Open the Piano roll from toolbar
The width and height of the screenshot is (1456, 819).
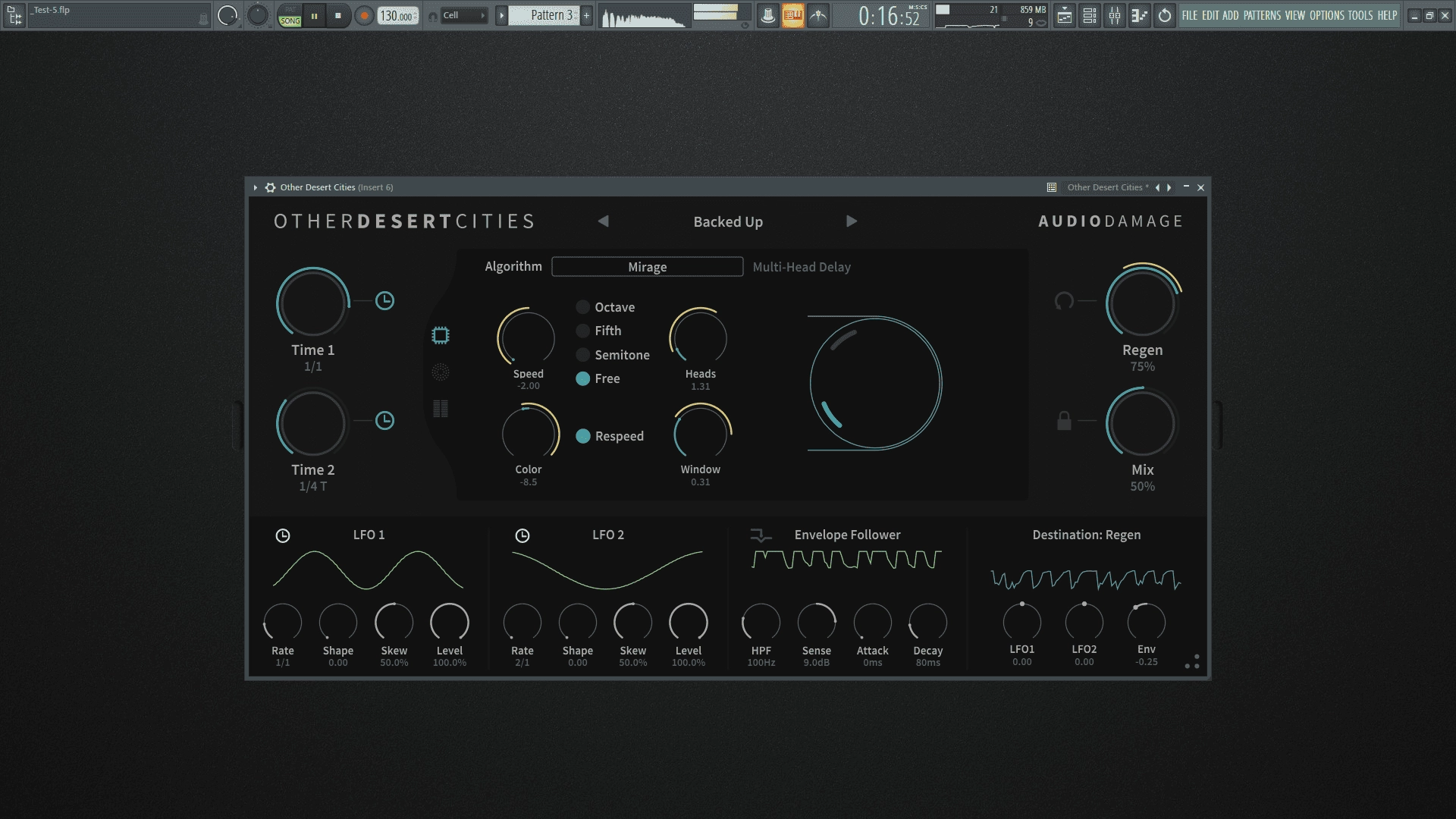1139,15
